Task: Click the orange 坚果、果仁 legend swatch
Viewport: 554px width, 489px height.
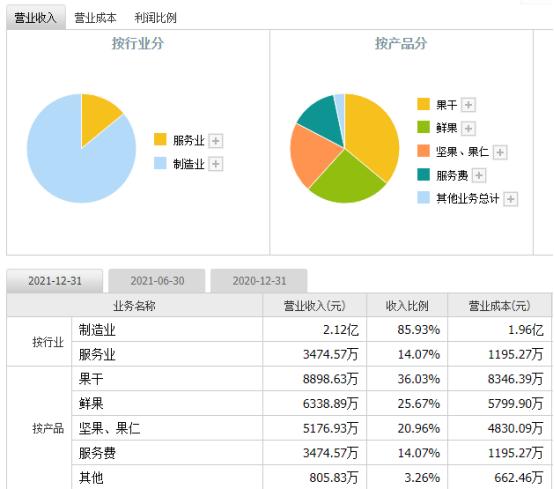Action: pos(423,151)
